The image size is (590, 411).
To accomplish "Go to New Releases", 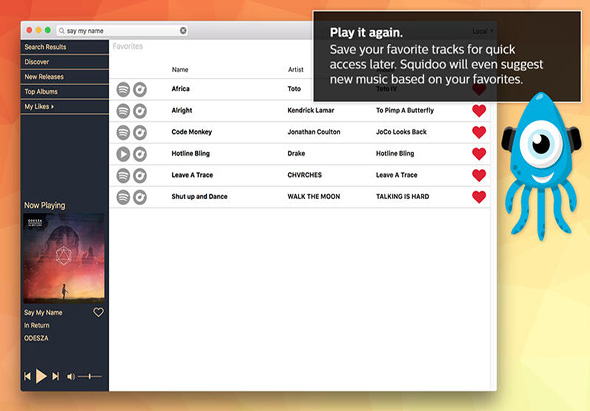I will (65, 77).
